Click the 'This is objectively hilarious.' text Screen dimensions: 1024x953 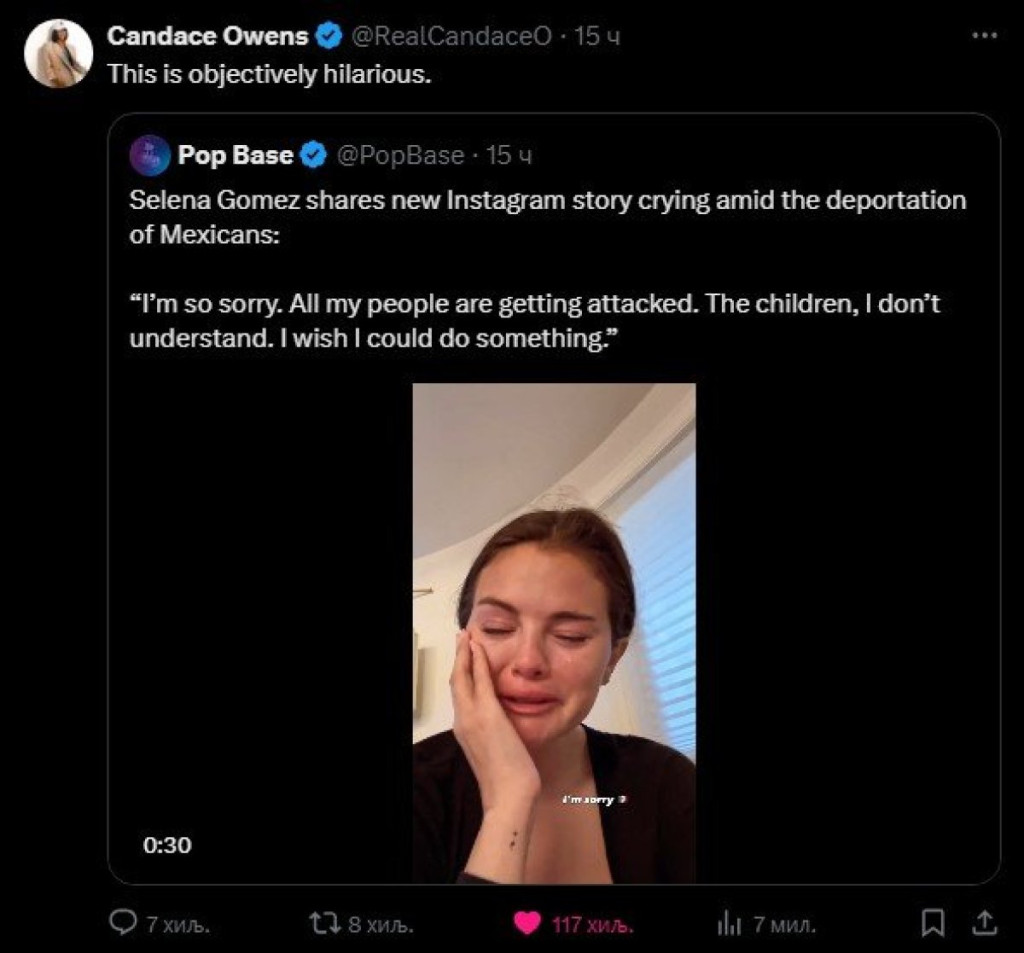269,74
